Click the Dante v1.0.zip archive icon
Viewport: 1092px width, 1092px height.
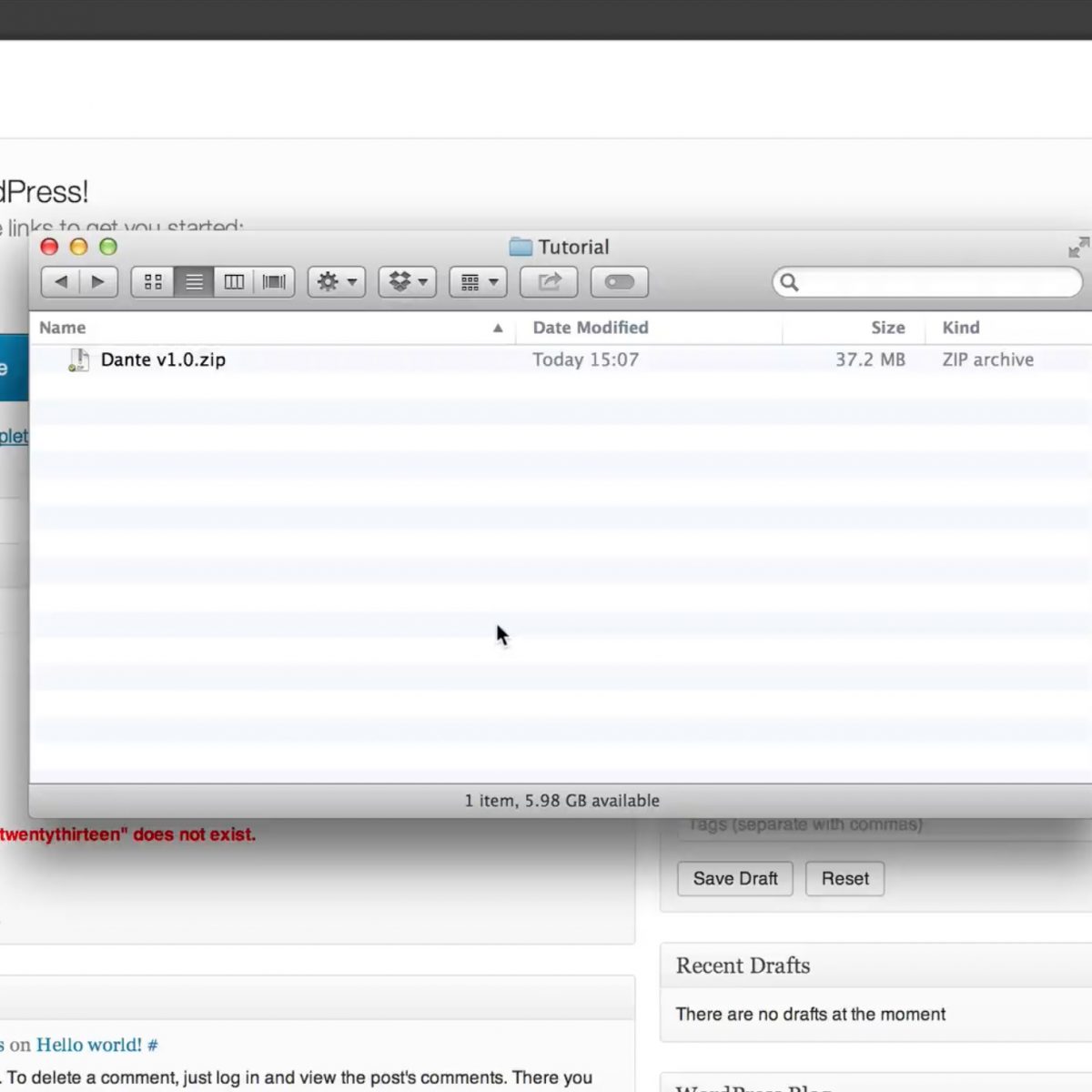coord(79,360)
